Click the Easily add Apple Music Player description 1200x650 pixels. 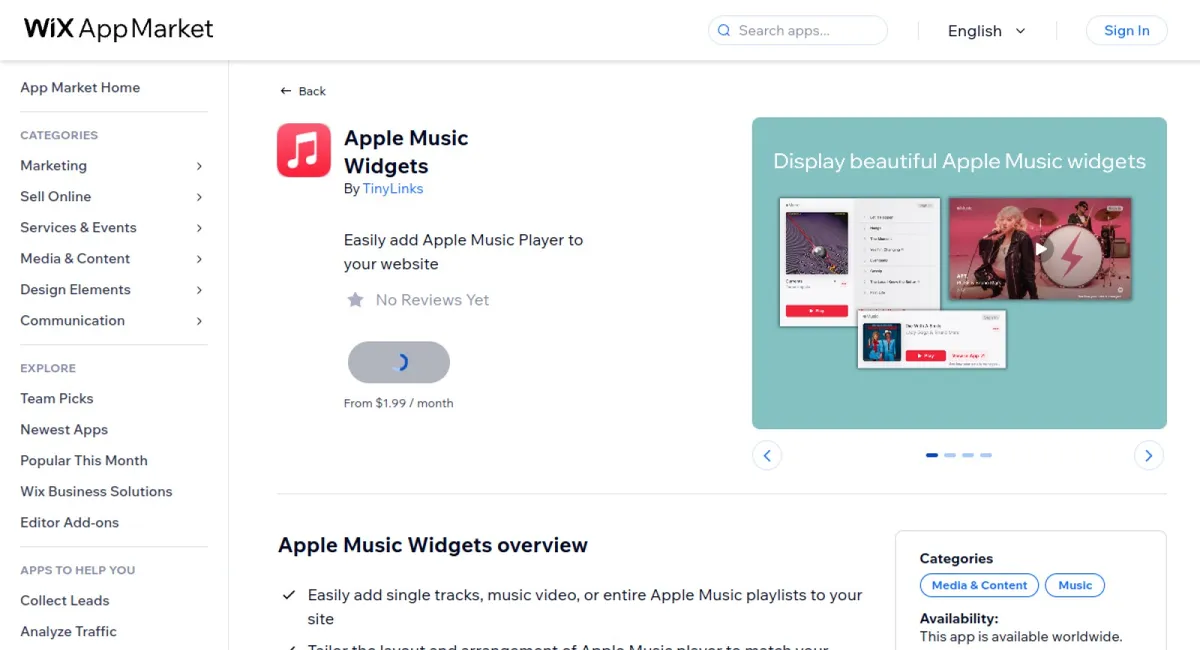[x=463, y=252]
